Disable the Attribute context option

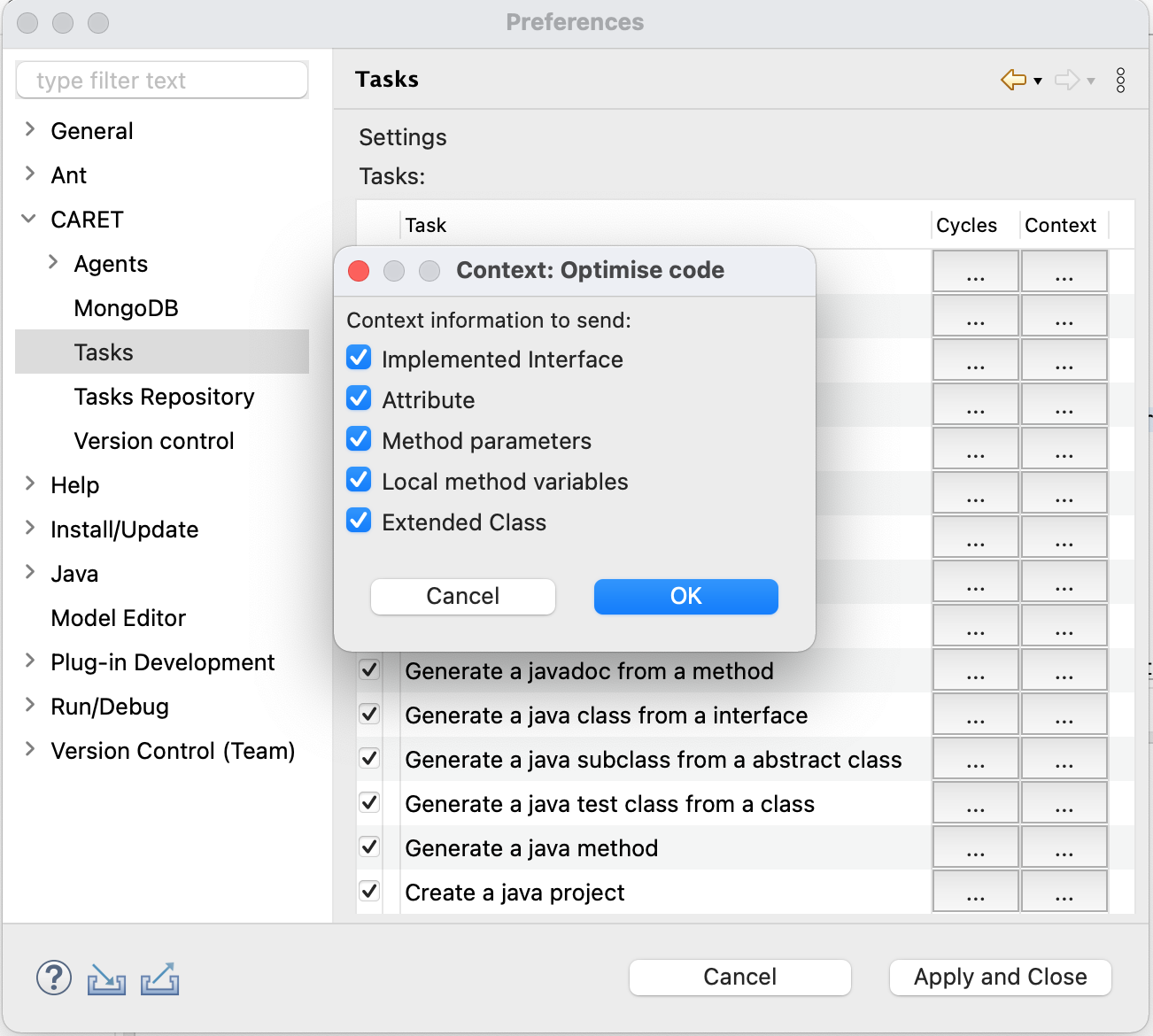tap(359, 398)
